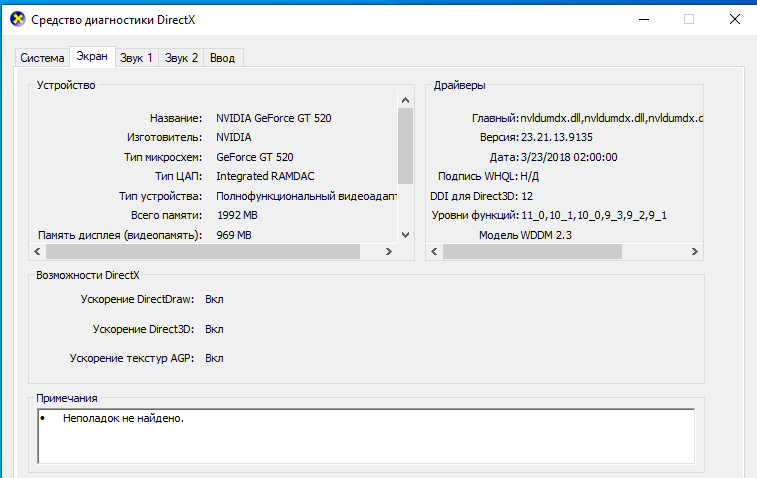757x478 pixels.
Task: Switch to the Ввод tab
Action: (223, 58)
